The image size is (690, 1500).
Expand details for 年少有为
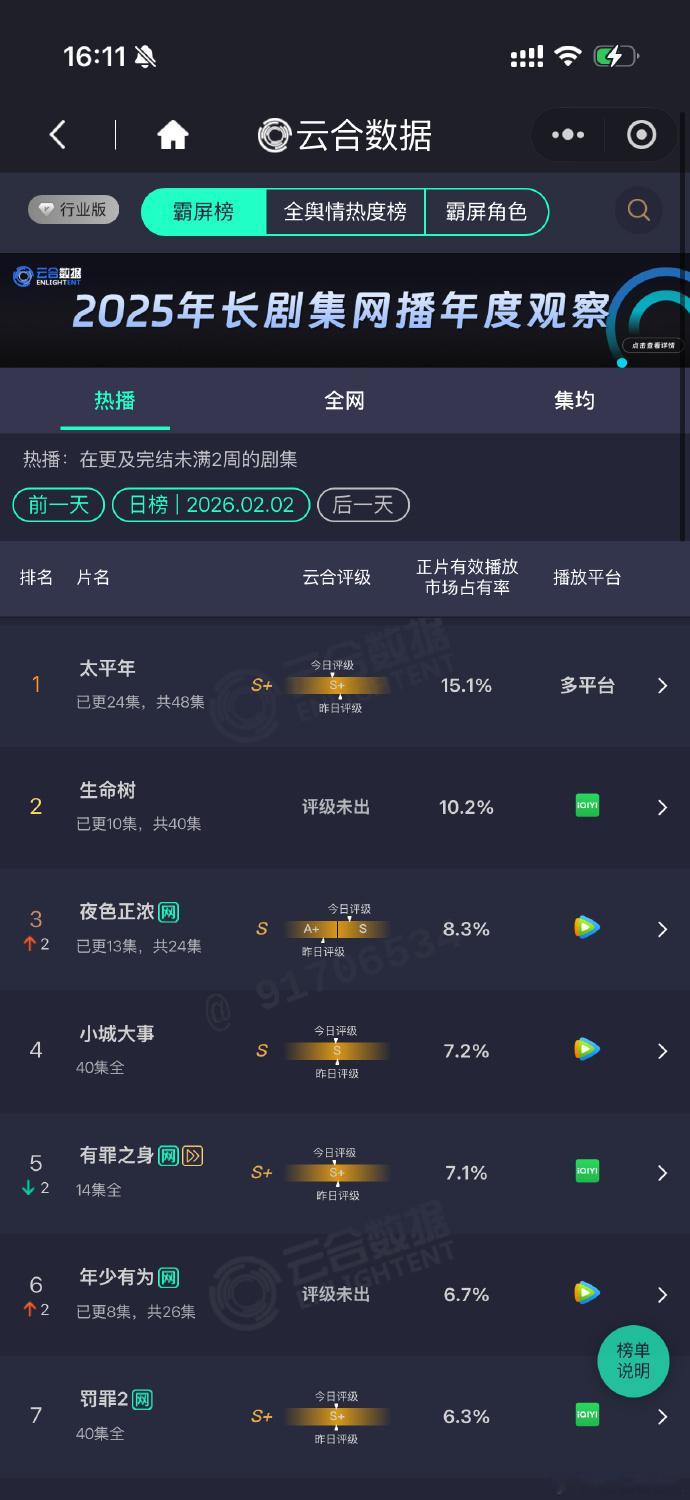coord(661,1294)
